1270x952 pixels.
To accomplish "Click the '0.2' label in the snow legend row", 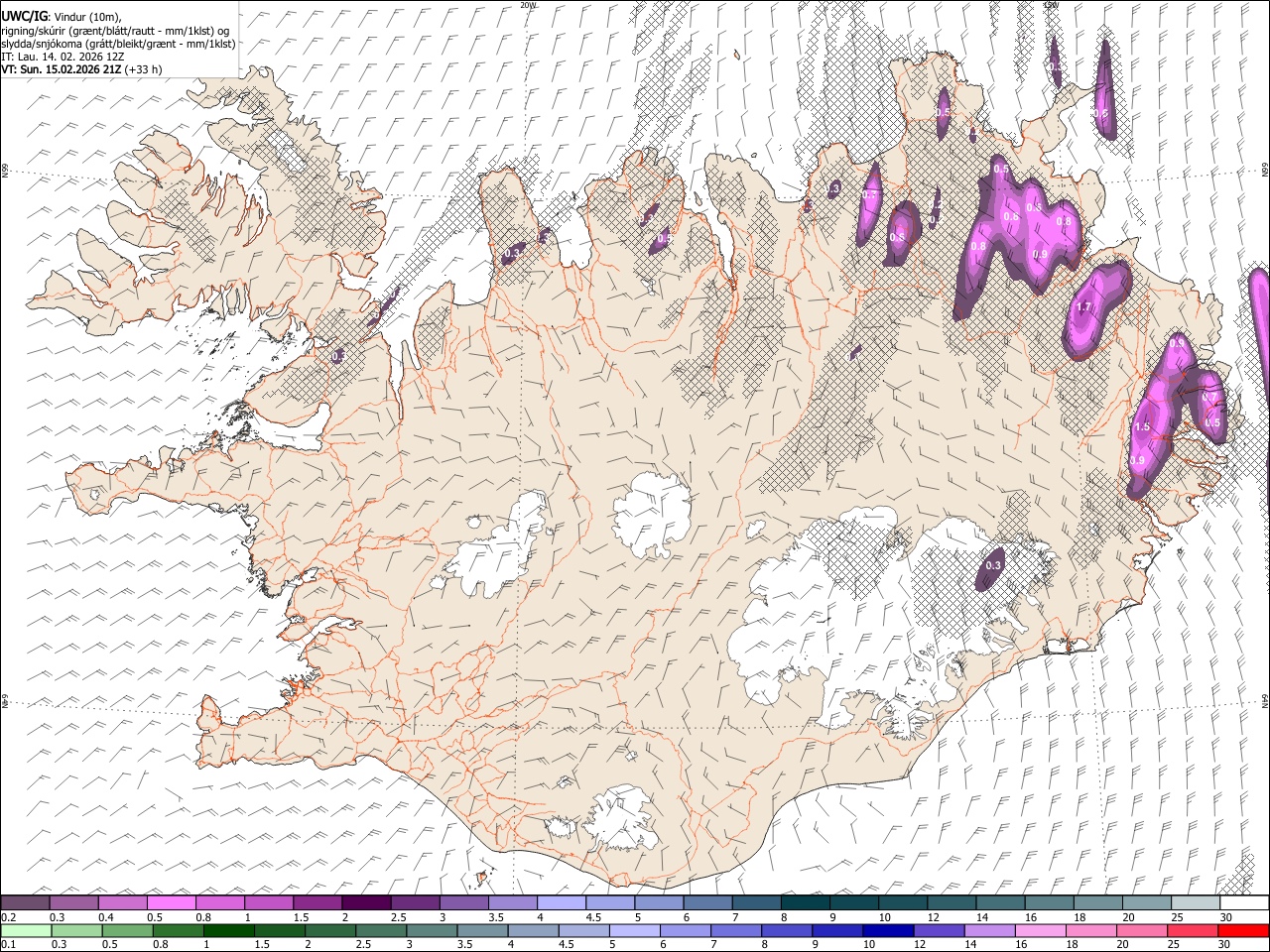I will pos(9,917).
